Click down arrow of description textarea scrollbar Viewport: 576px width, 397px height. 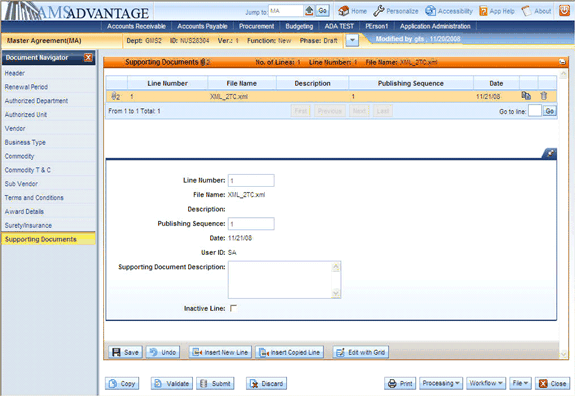click(336, 293)
